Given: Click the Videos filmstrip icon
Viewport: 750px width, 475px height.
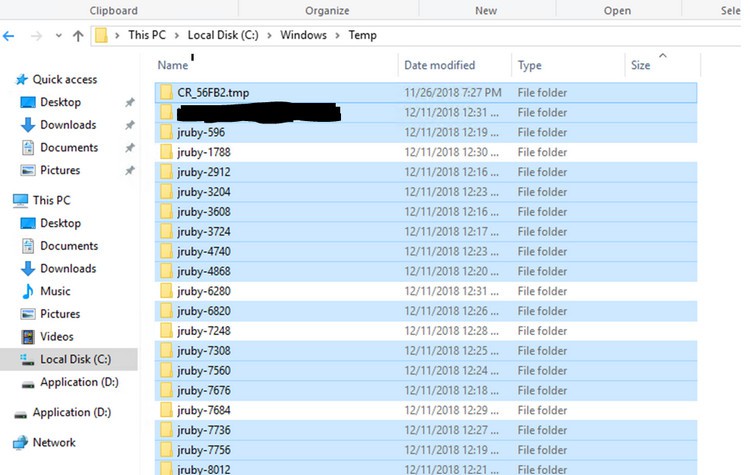Looking at the screenshot, I should 28,337.
